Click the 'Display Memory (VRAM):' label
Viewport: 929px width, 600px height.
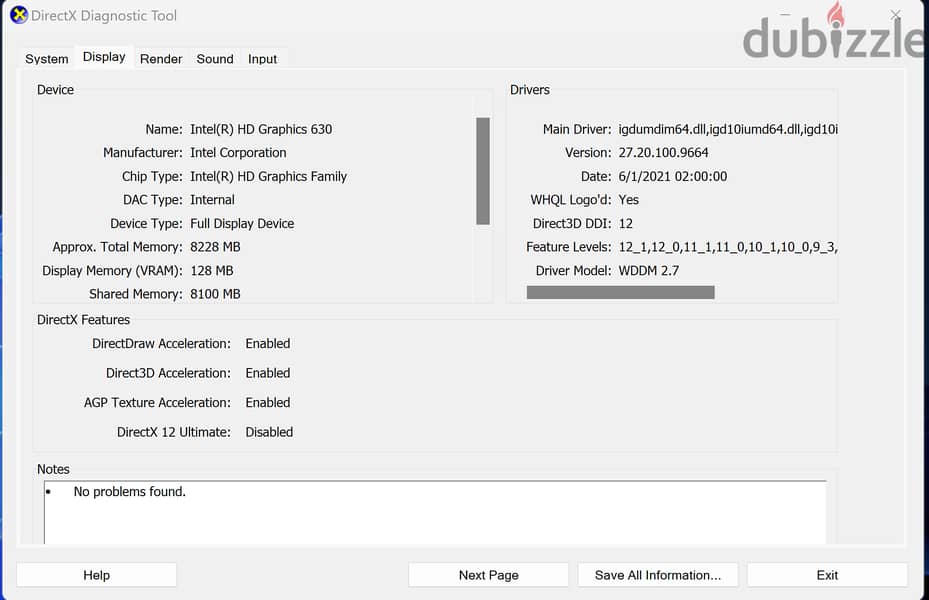[x=112, y=271]
